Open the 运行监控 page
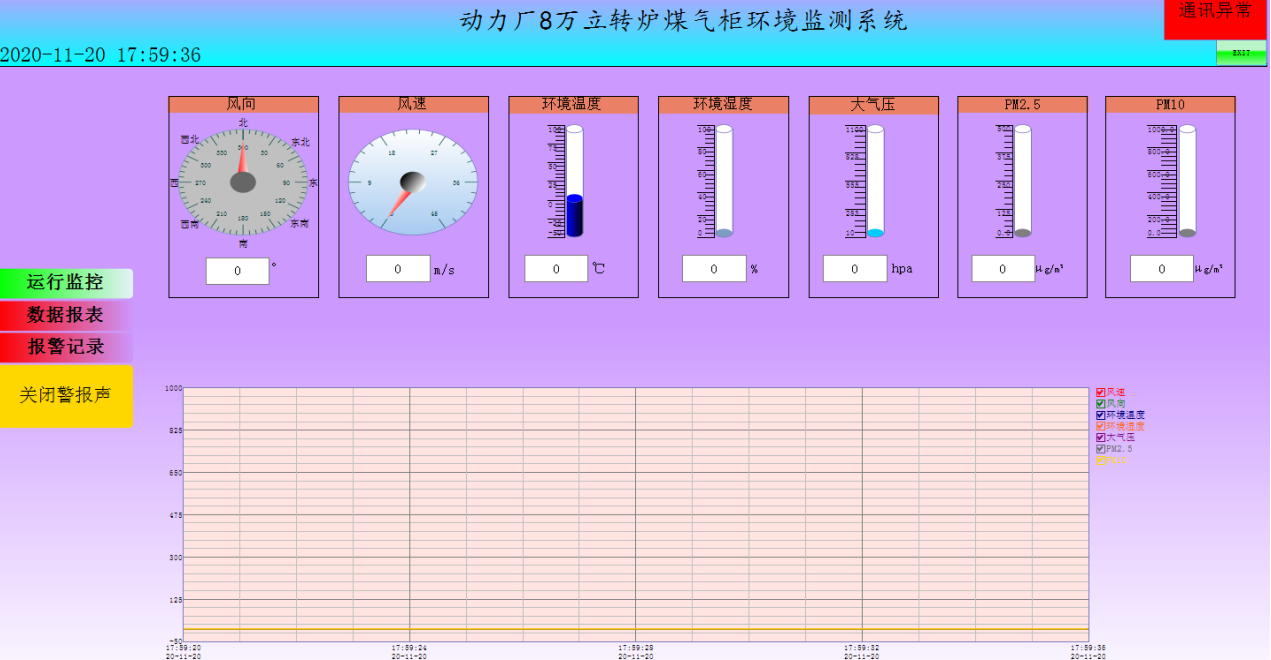 [66, 283]
